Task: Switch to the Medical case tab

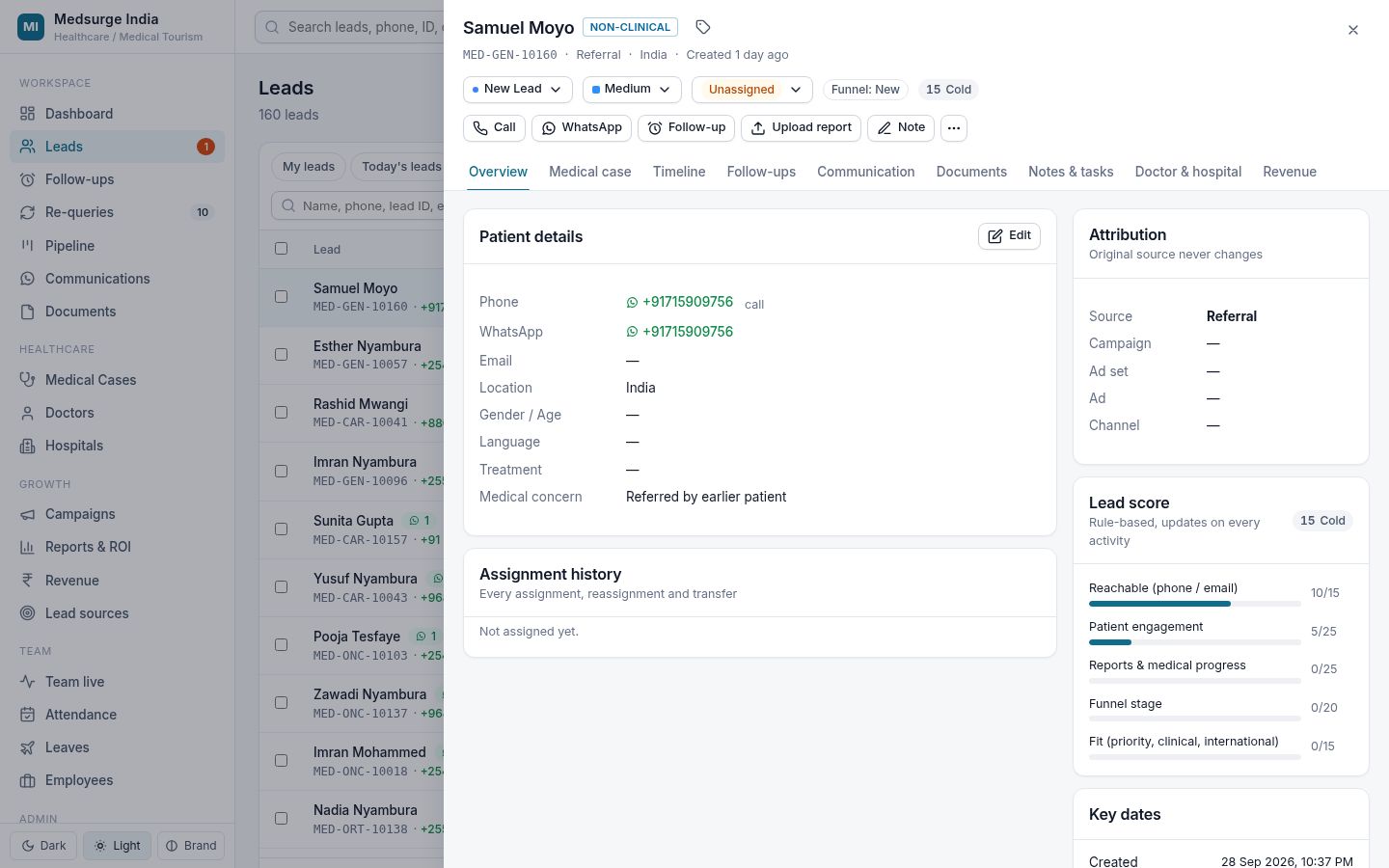Action: (590, 172)
